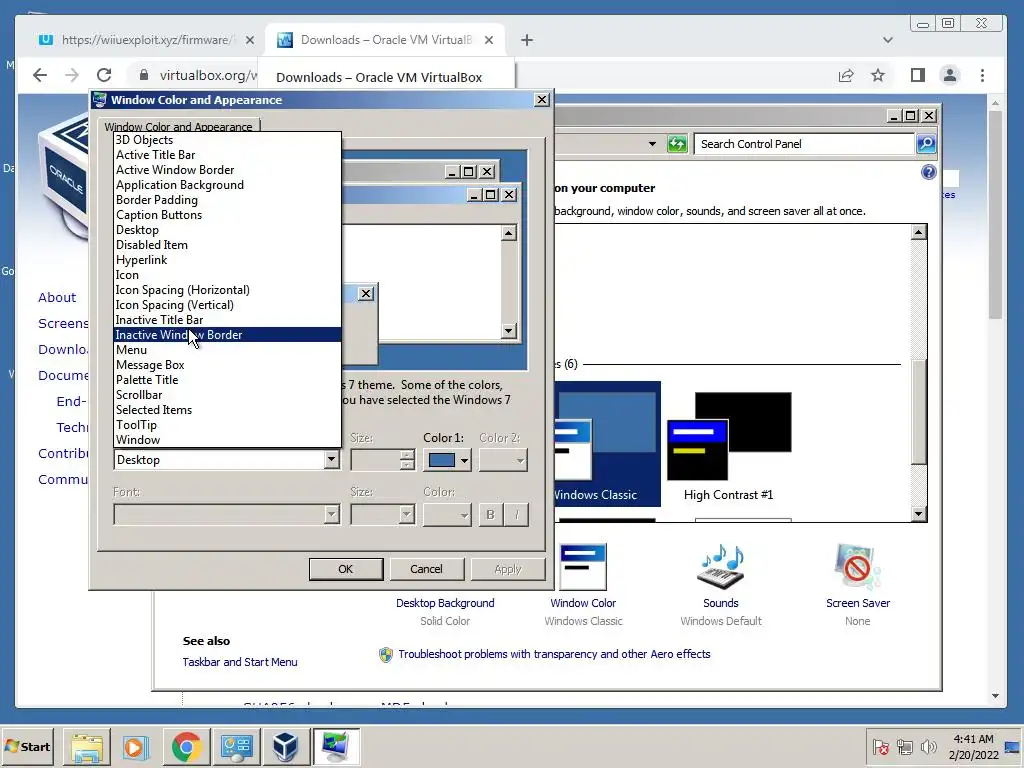Select Desktop in the open list
1024x768 pixels.
[227, 230]
